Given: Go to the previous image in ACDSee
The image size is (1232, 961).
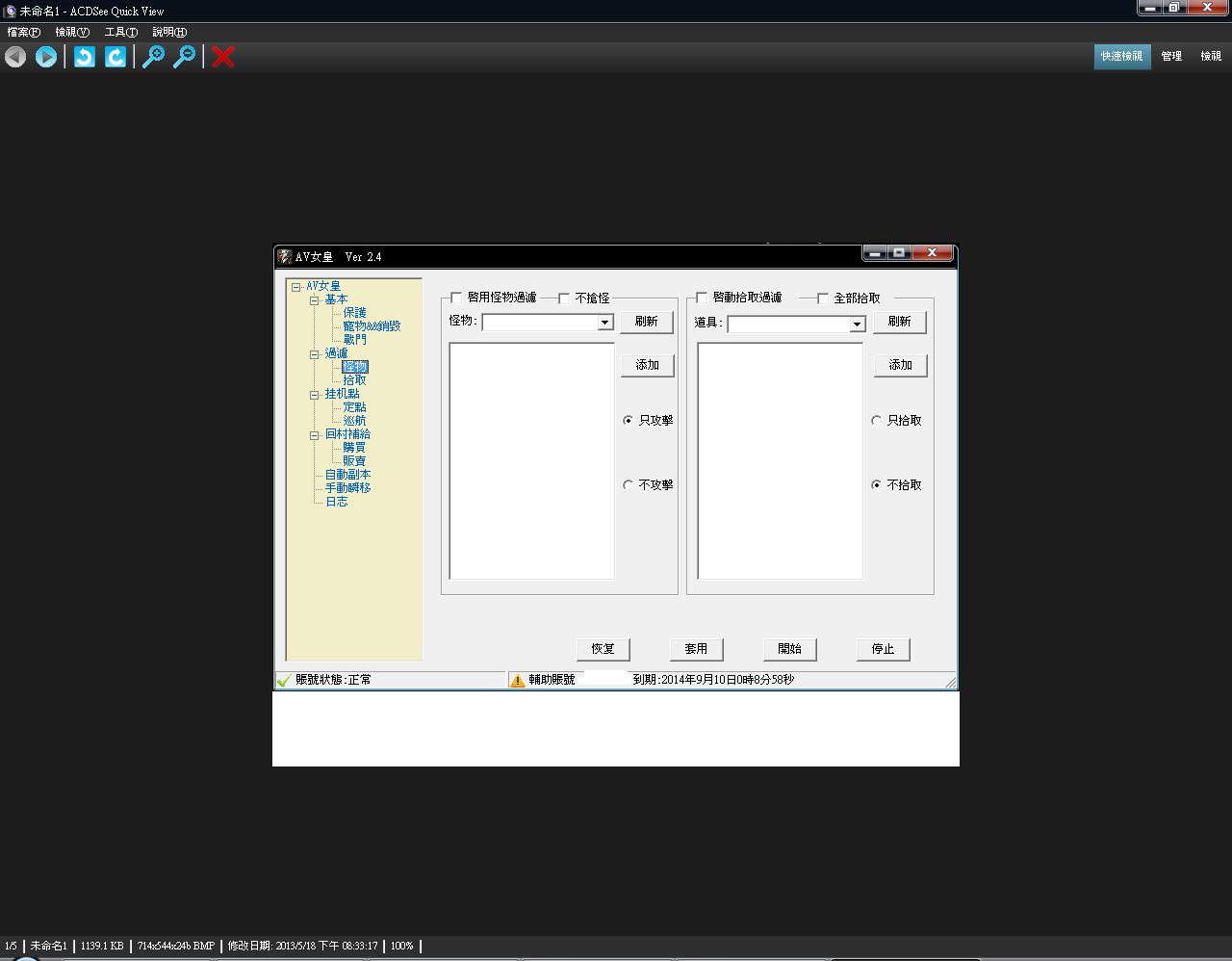Looking at the screenshot, I should [15, 57].
